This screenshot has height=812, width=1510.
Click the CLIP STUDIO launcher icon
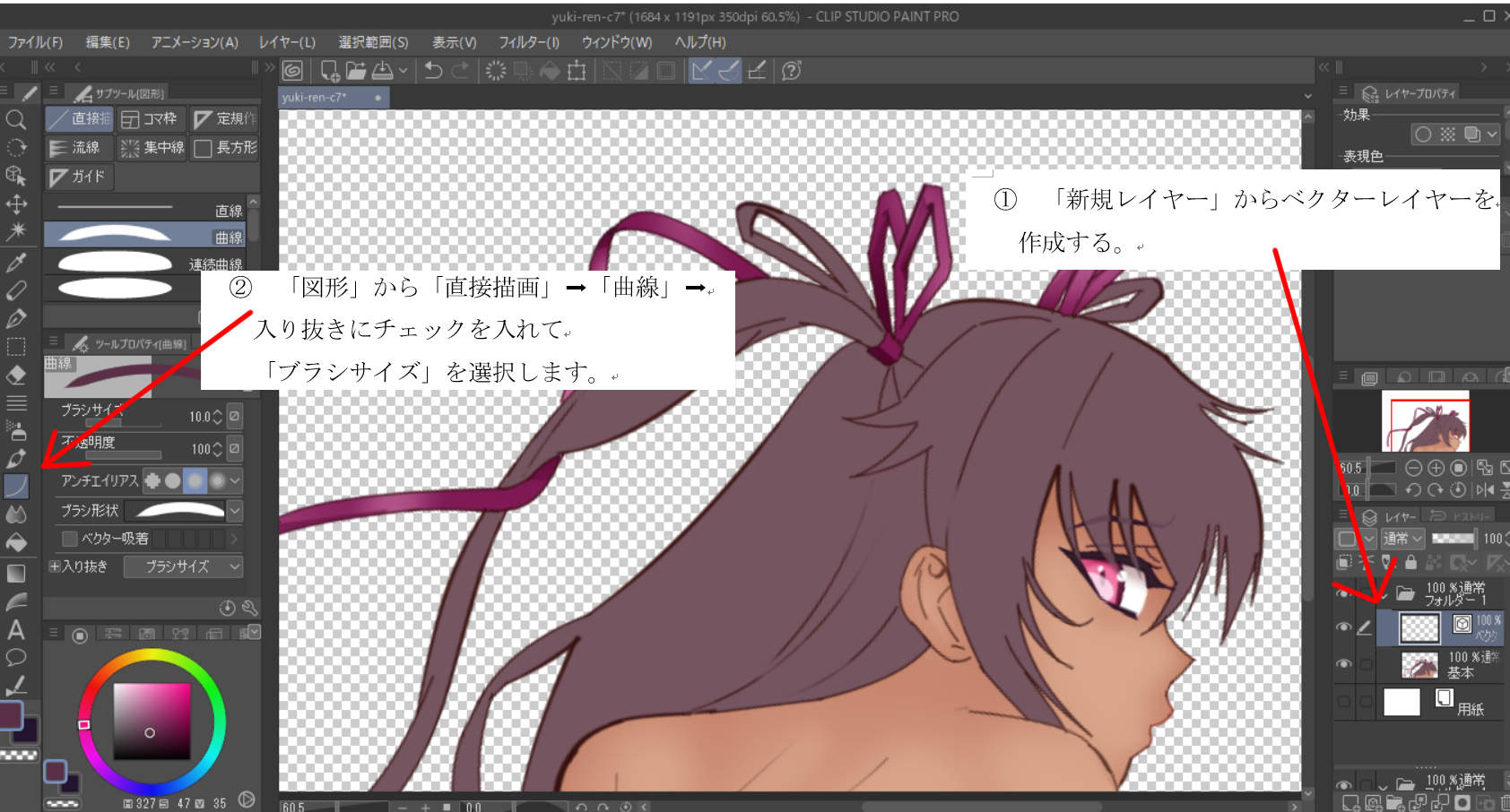click(292, 71)
